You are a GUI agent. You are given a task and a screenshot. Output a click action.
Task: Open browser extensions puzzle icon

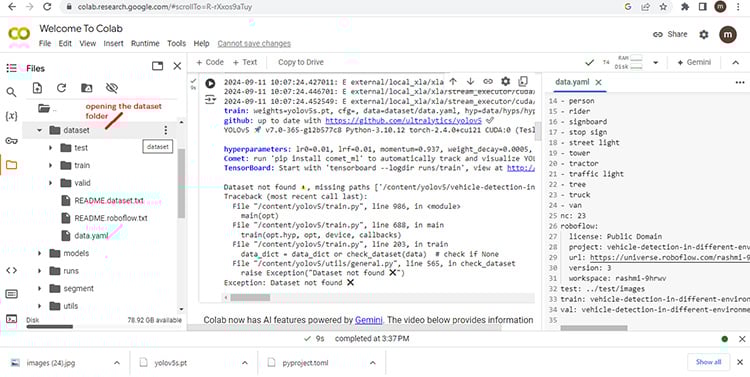point(685,7)
